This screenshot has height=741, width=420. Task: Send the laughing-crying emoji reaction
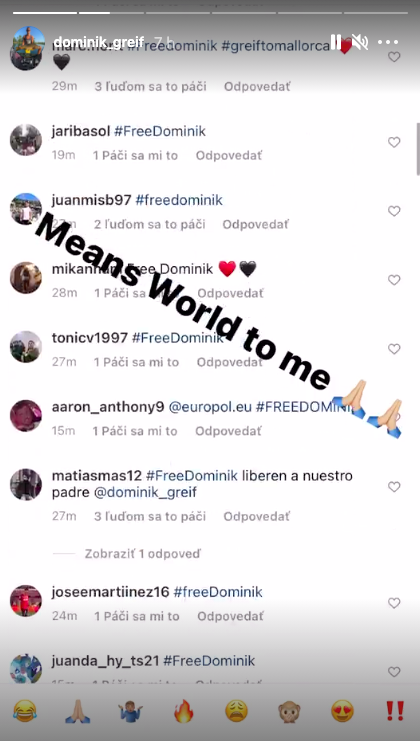pyautogui.click(x=25, y=711)
